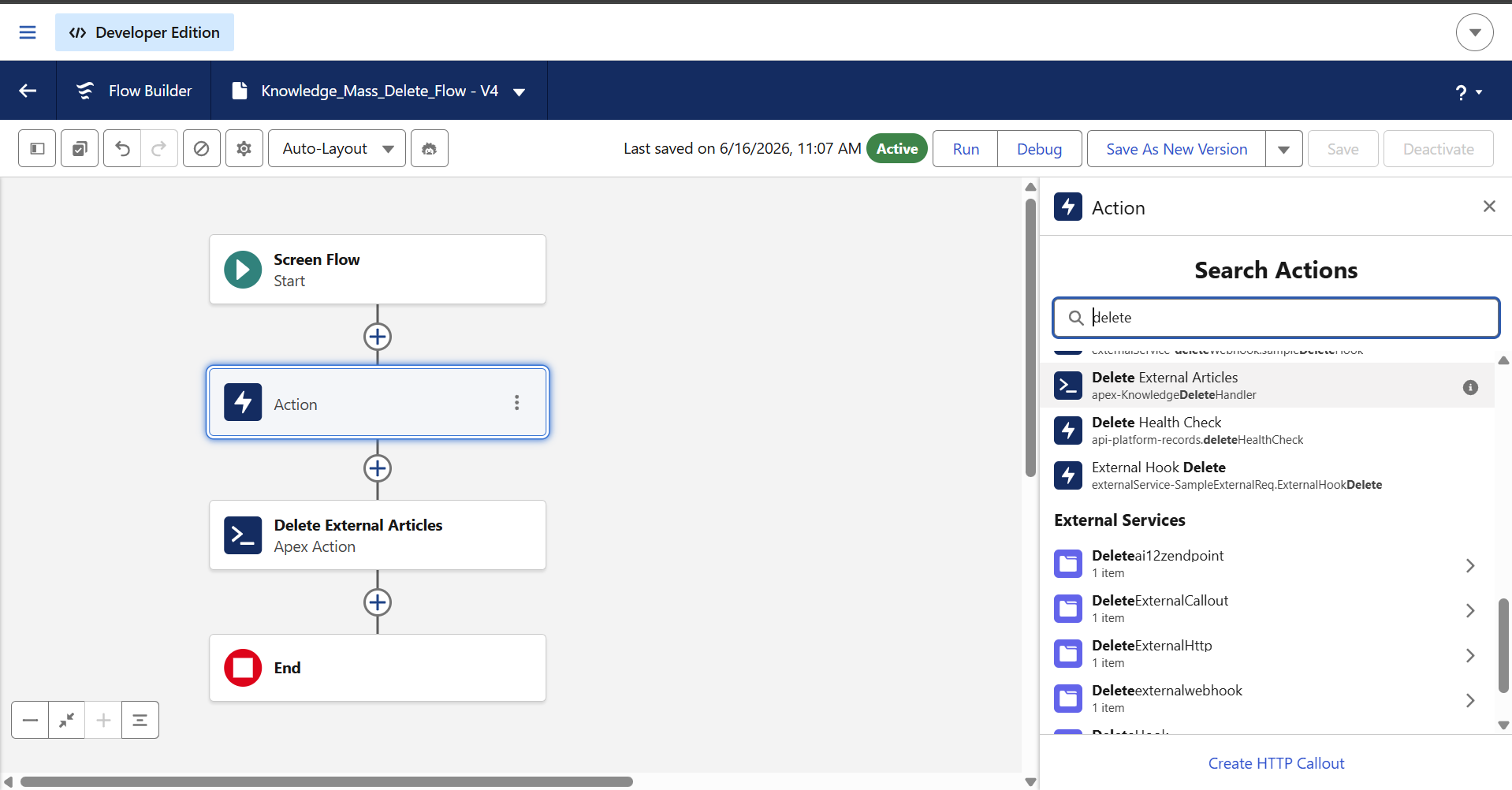Screen dimensions: 1512x790
Task: Click the action results list scrollbar
Action: [x=1503, y=645]
